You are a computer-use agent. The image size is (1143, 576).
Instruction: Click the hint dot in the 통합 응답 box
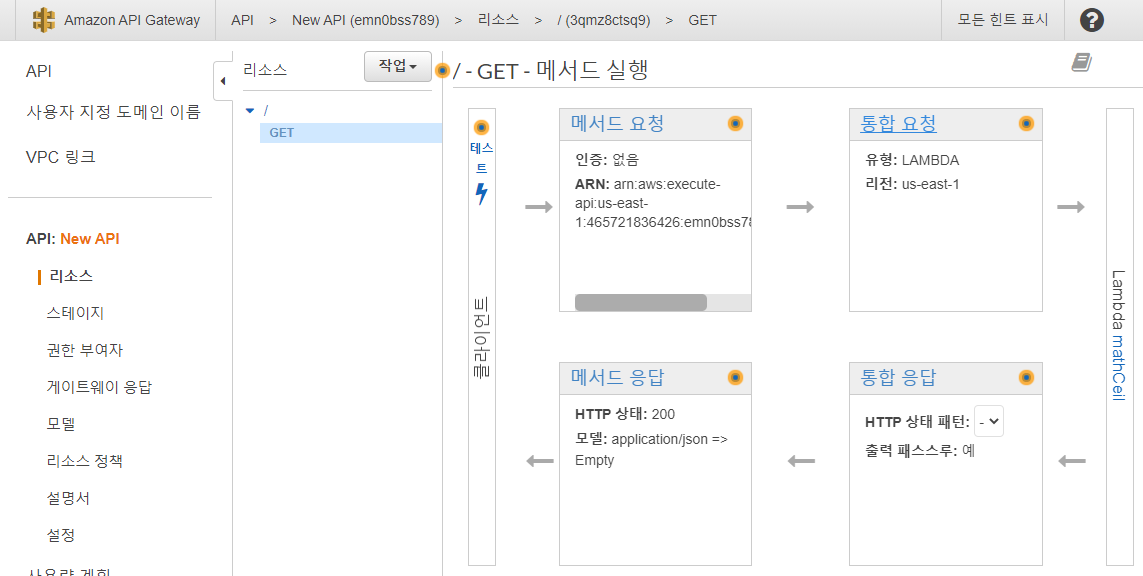1026,378
